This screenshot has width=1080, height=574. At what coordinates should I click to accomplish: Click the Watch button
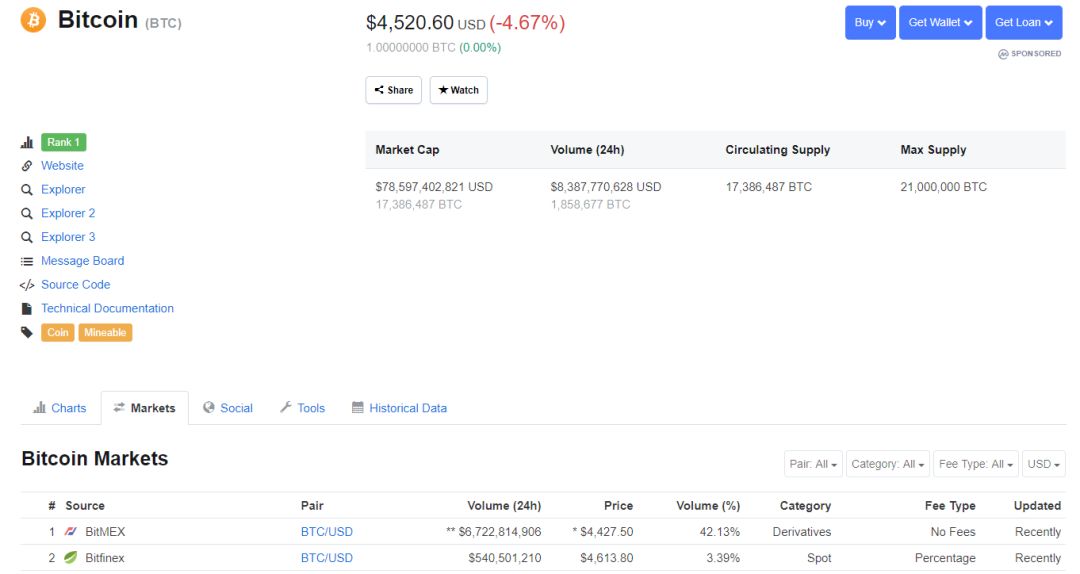click(459, 90)
